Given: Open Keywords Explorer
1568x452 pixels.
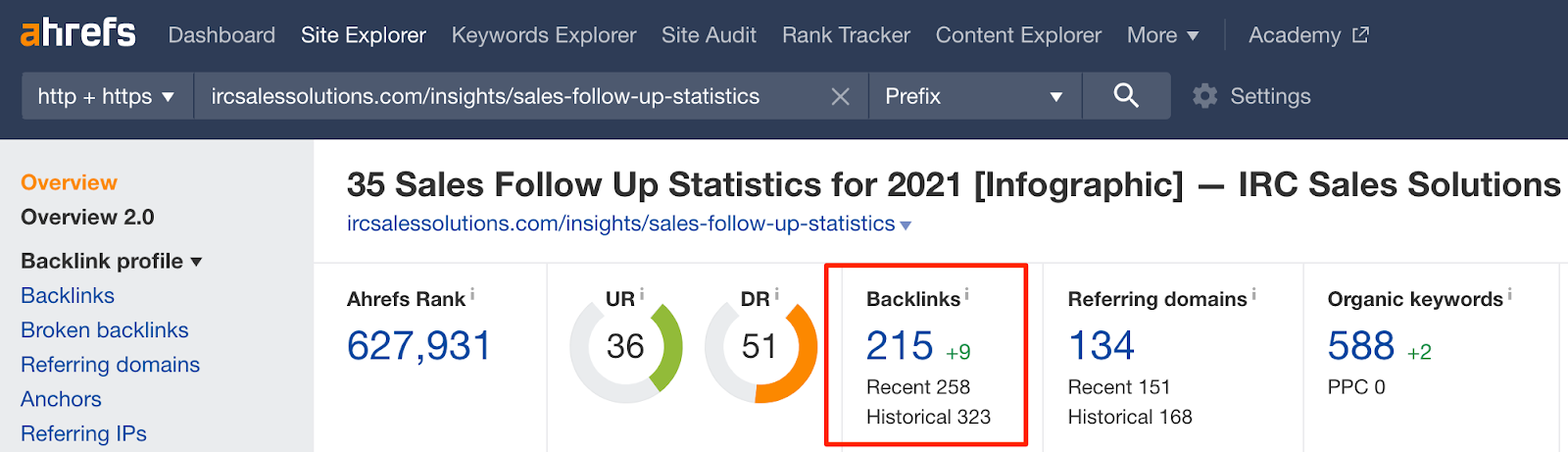Looking at the screenshot, I should pyautogui.click(x=544, y=35).
